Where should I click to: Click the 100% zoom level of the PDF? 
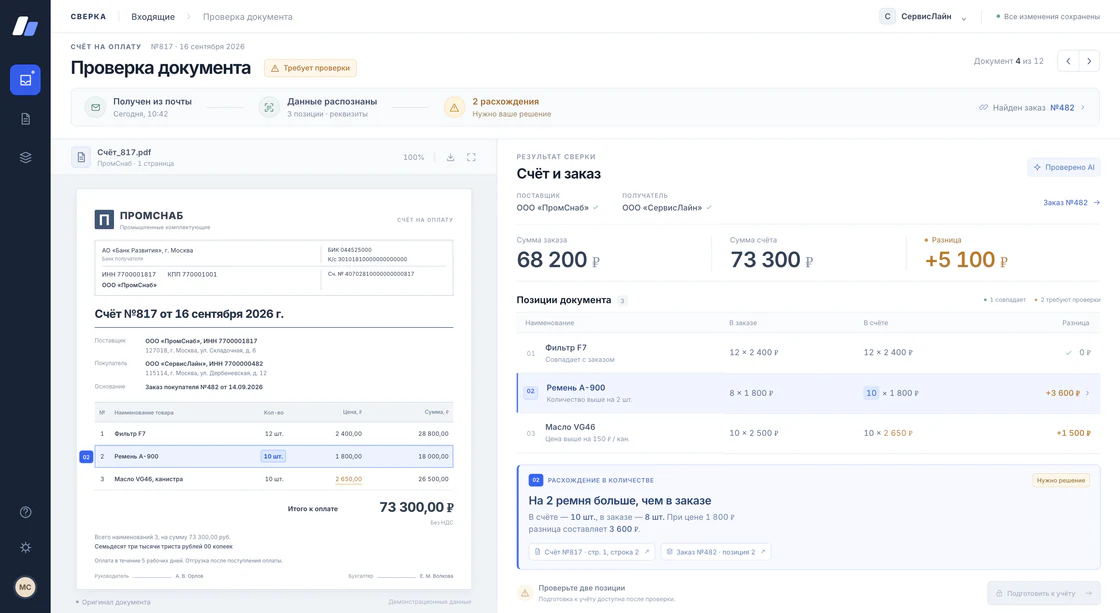[x=414, y=157]
